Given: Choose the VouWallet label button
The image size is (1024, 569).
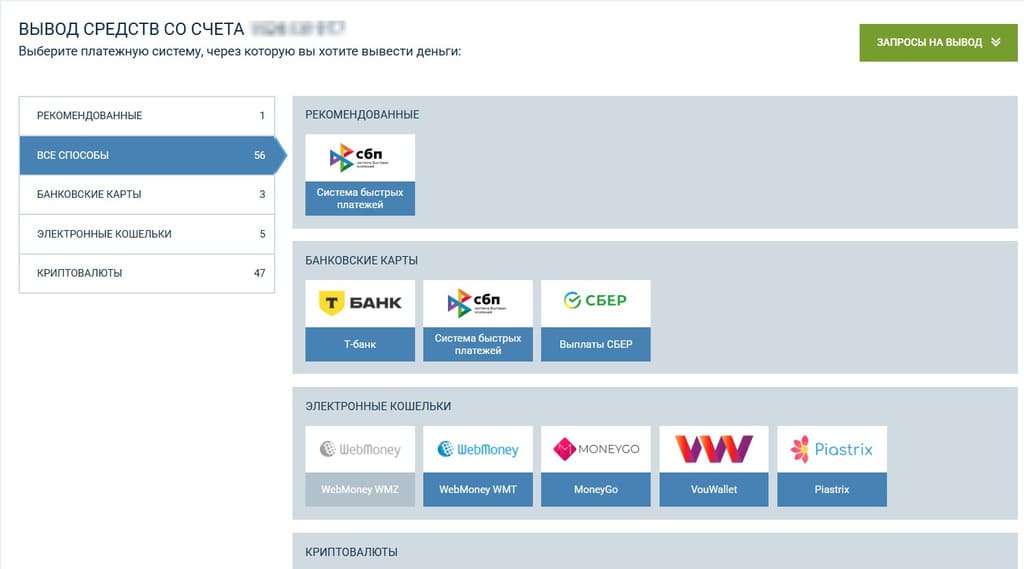Looking at the screenshot, I should pos(714,489).
